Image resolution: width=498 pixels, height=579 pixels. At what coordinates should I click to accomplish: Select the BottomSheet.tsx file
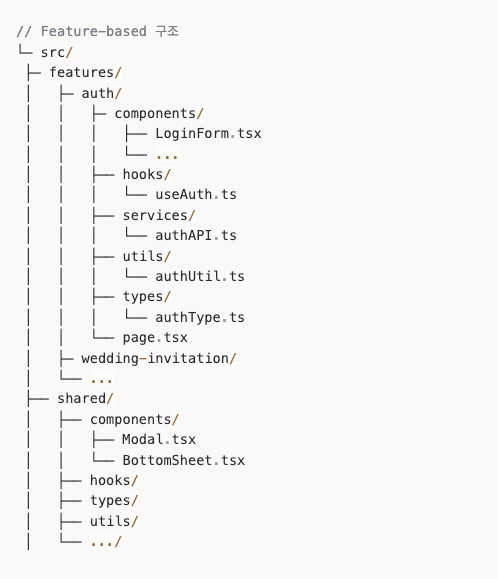[x=183, y=460]
